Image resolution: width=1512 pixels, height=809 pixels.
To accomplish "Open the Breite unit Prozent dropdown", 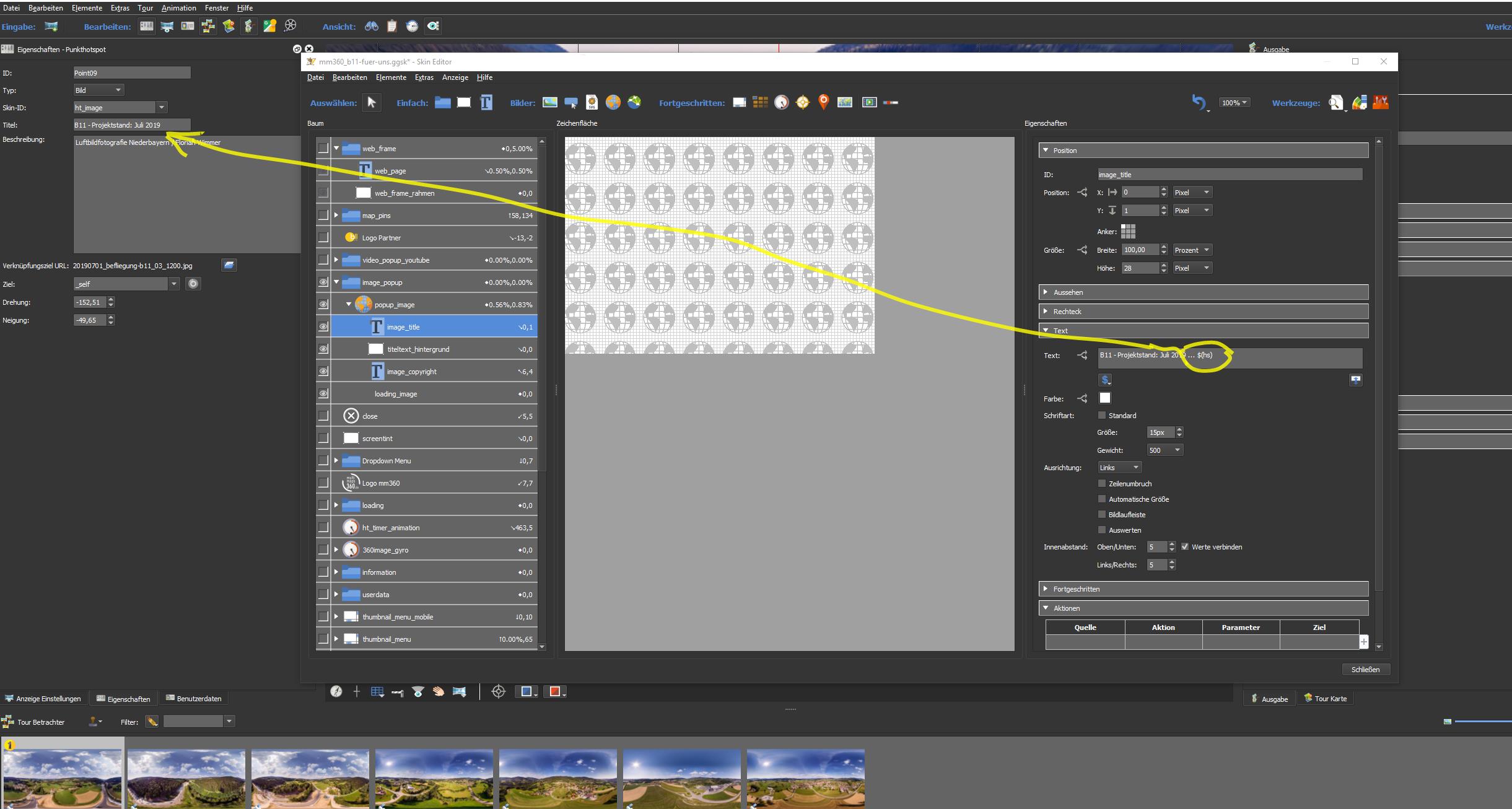I will pyautogui.click(x=1192, y=250).
